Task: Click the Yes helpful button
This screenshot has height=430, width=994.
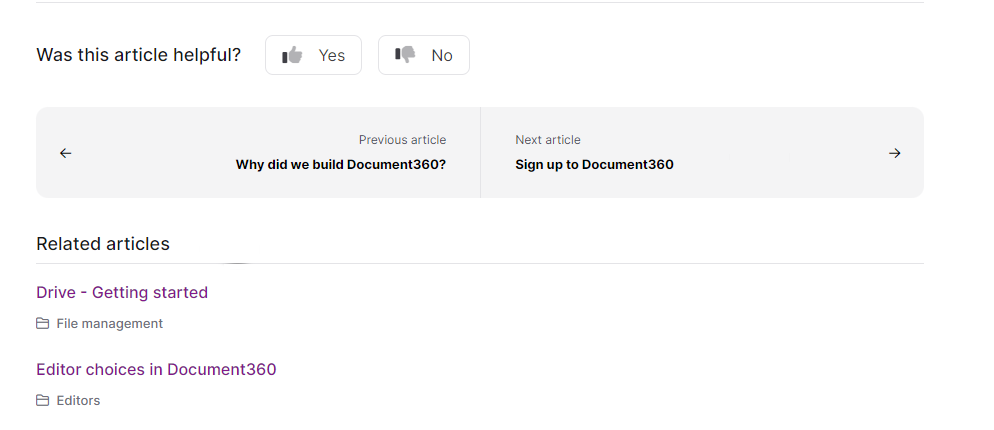Action: point(313,55)
